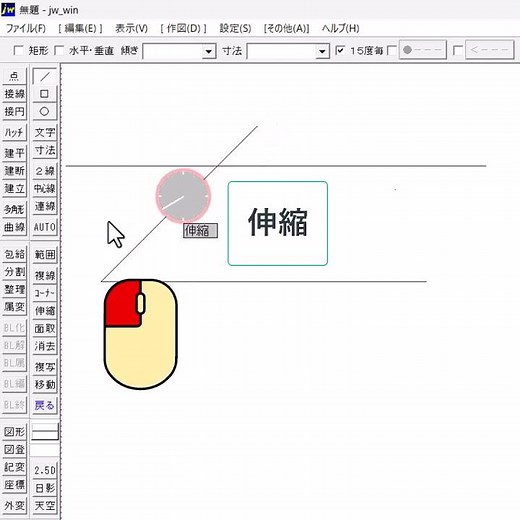The height and width of the screenshot is (520, 520).
Task: Click the small 伸縮 label below clock menu
Action: (200, 231)
